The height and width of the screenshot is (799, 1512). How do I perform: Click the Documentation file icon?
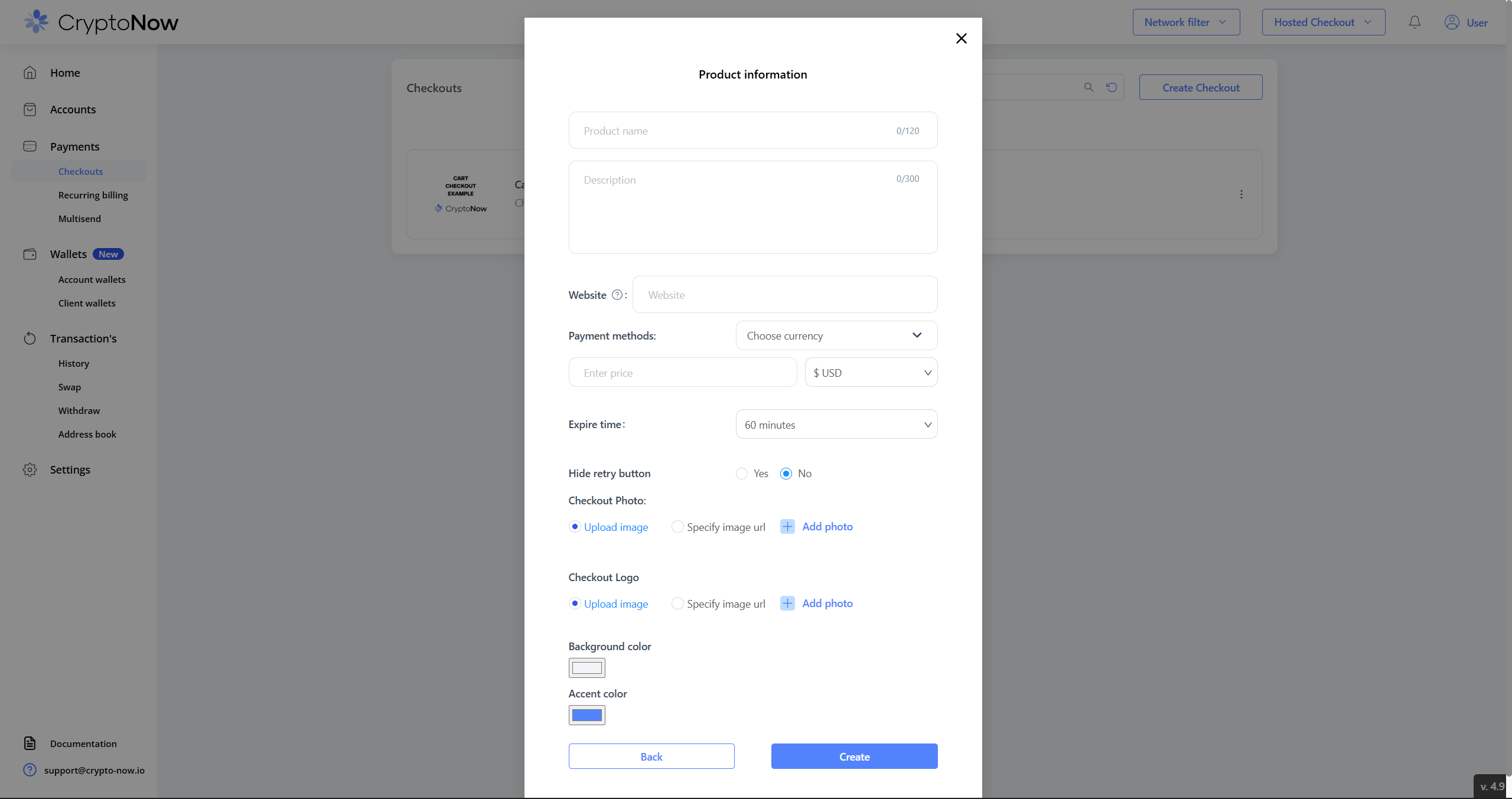pyautogui.click(x=30, y=743)
